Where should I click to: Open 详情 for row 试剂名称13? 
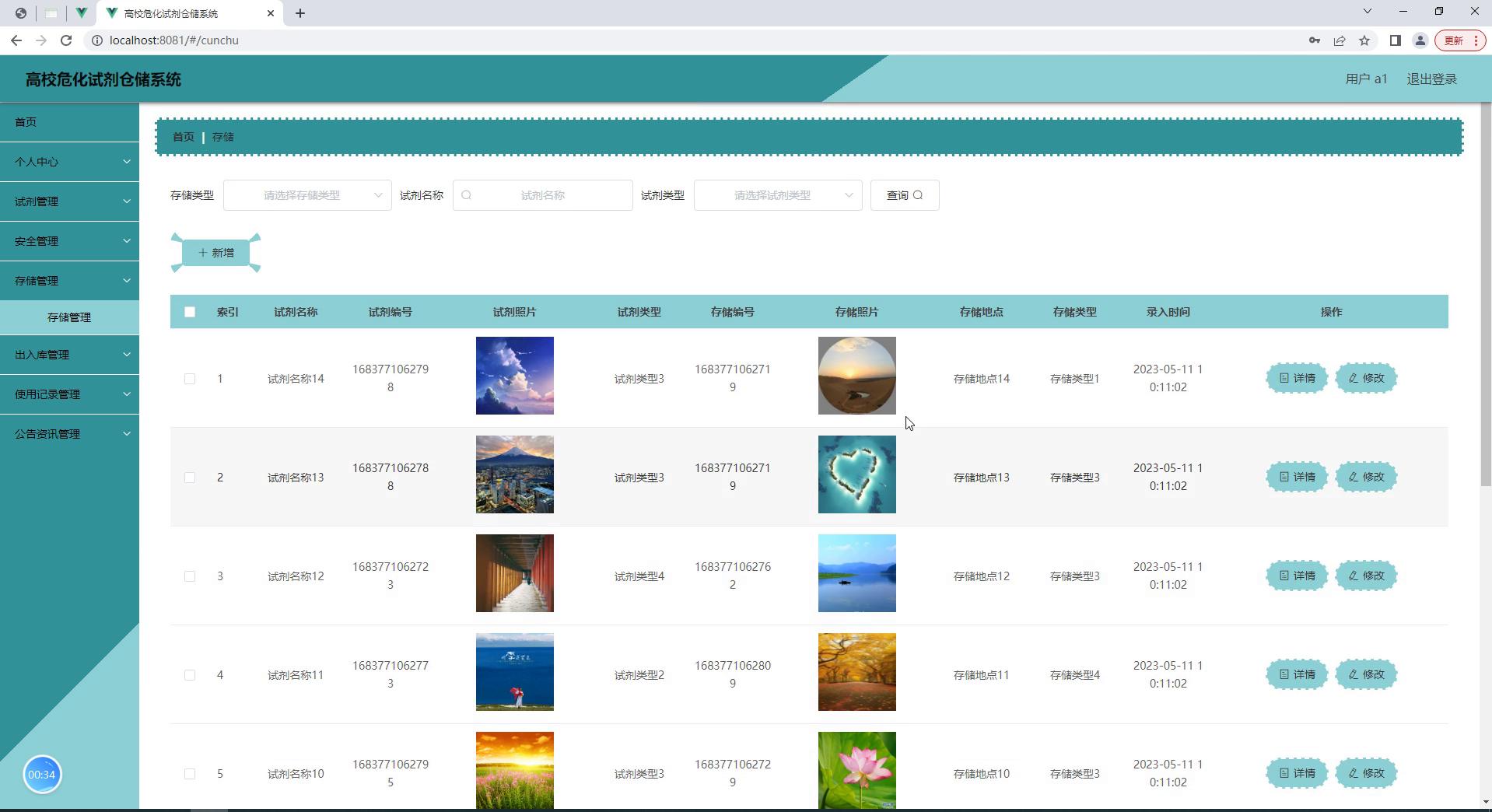1297,477
